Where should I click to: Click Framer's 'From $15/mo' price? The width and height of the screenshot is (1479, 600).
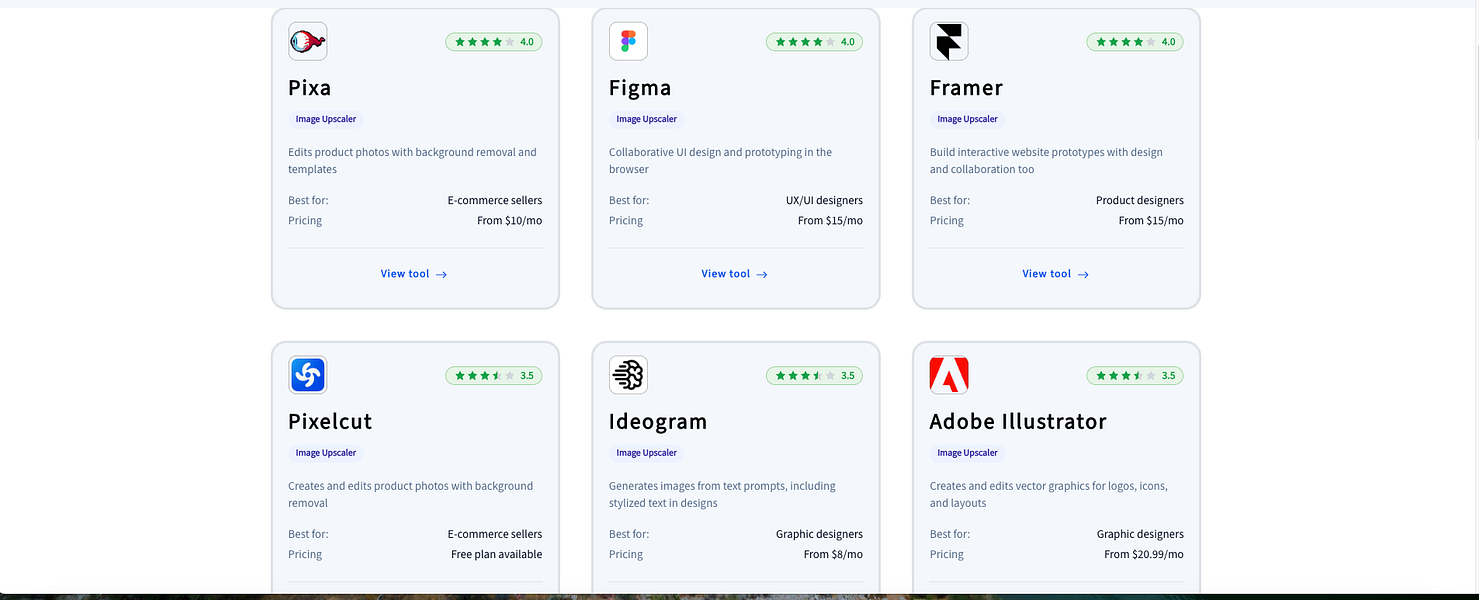coord(1151,221)
